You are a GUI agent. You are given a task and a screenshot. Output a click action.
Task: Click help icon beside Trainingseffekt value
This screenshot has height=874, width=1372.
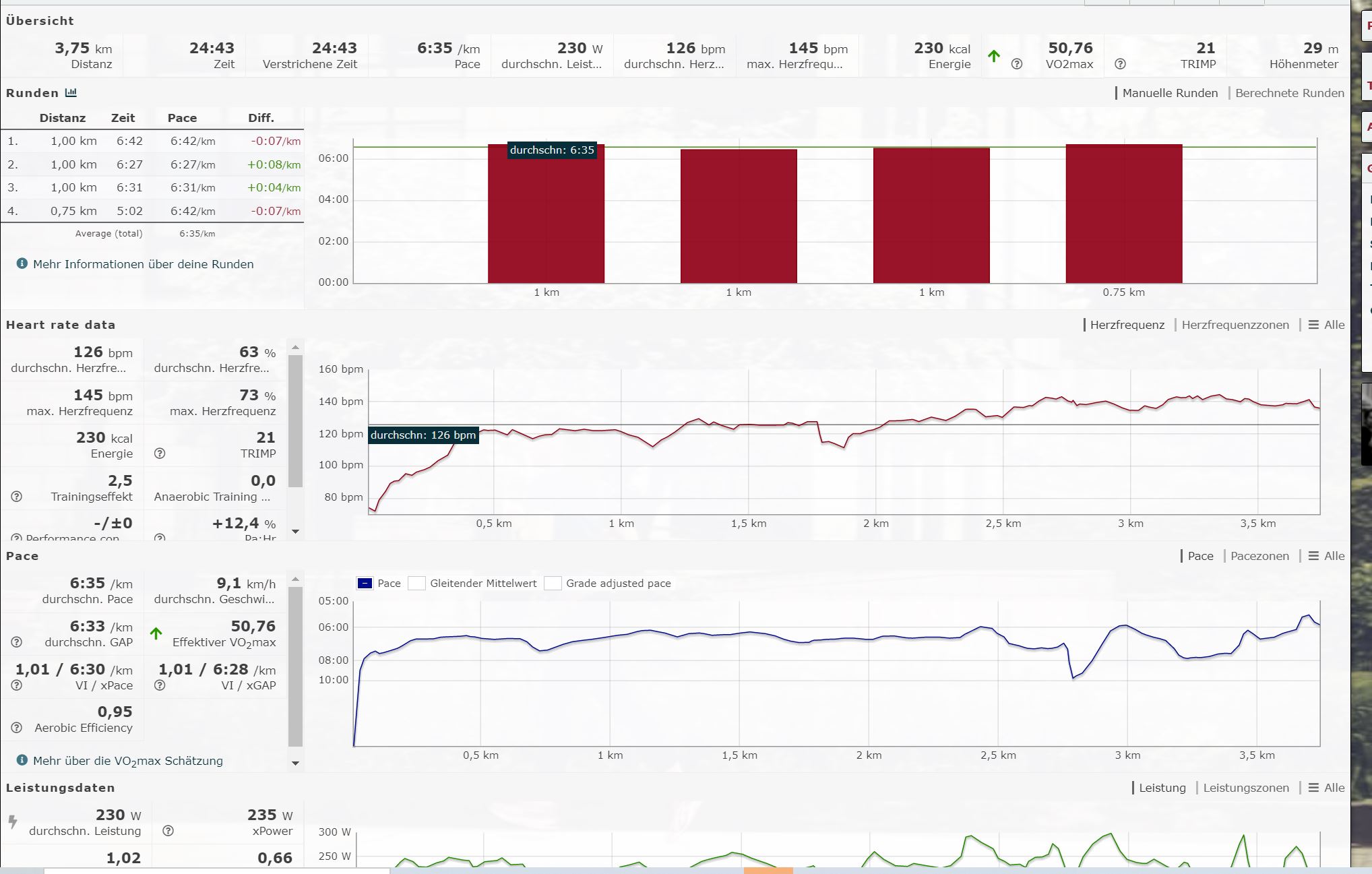[17, 497]
